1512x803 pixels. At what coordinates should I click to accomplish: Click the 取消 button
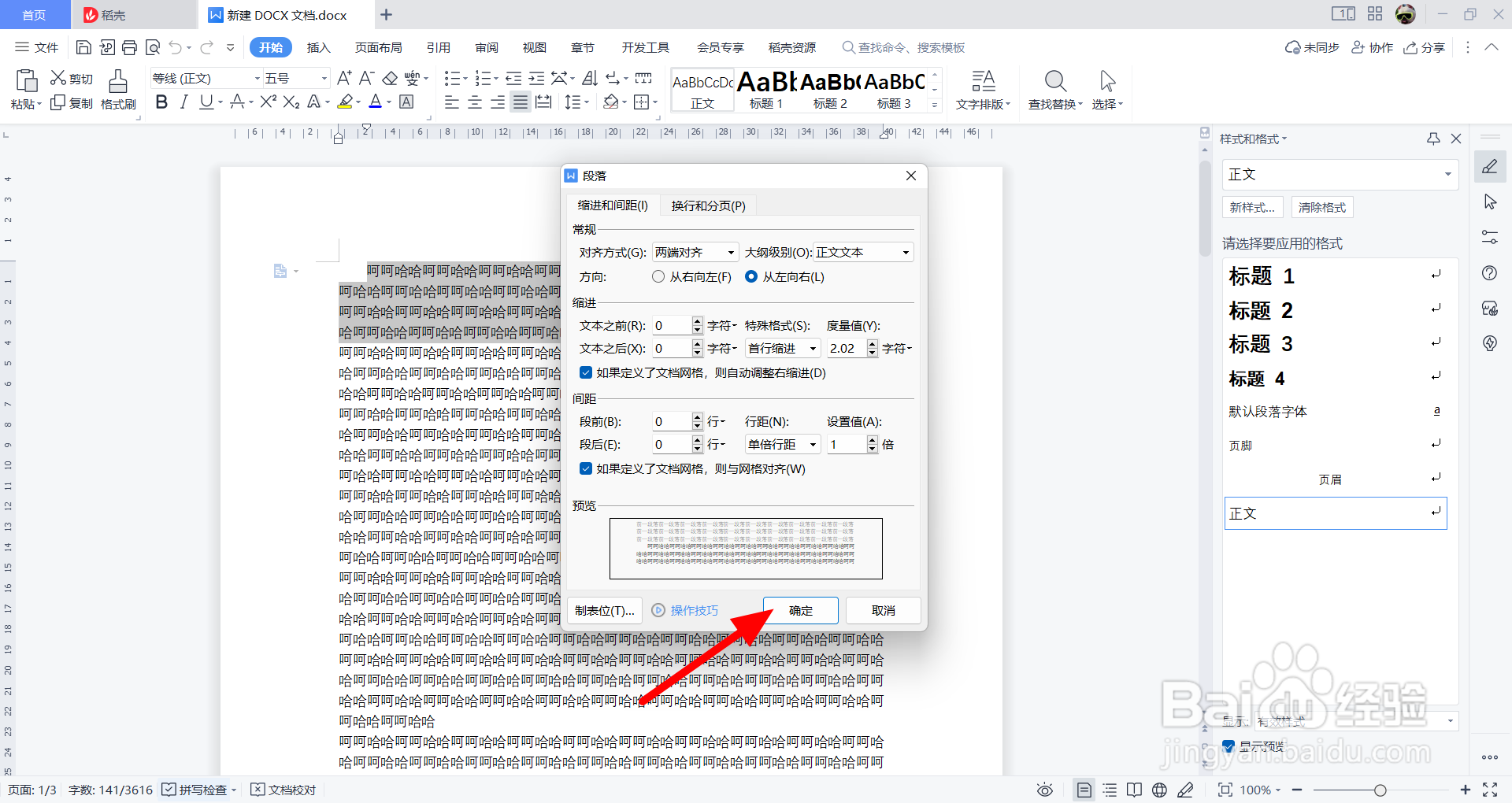point(884,610)
